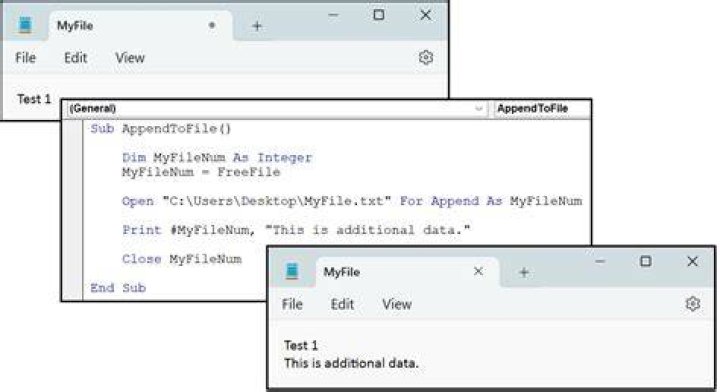Maximize the top Notepad window
The image size is (720, 392).
click(x=379, y=15)
